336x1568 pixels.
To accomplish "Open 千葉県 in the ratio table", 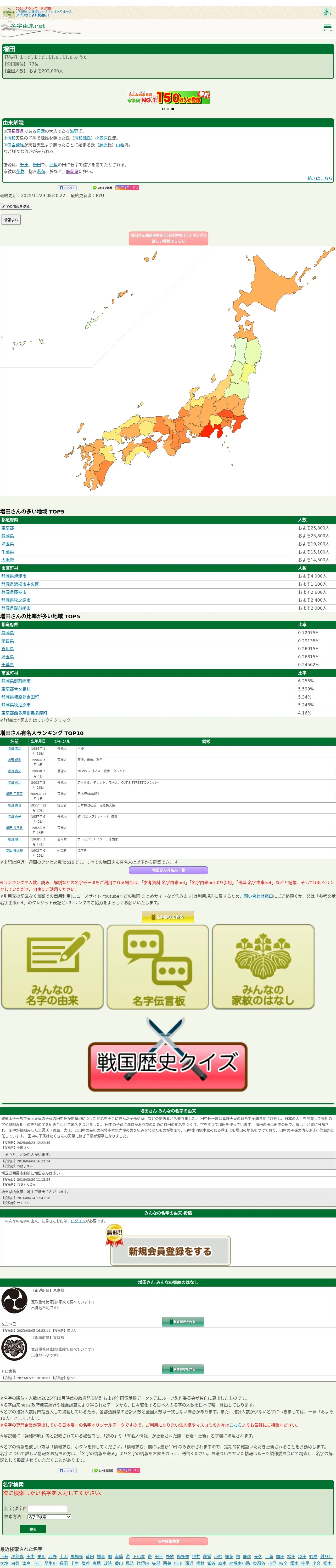I will (7, 665).
